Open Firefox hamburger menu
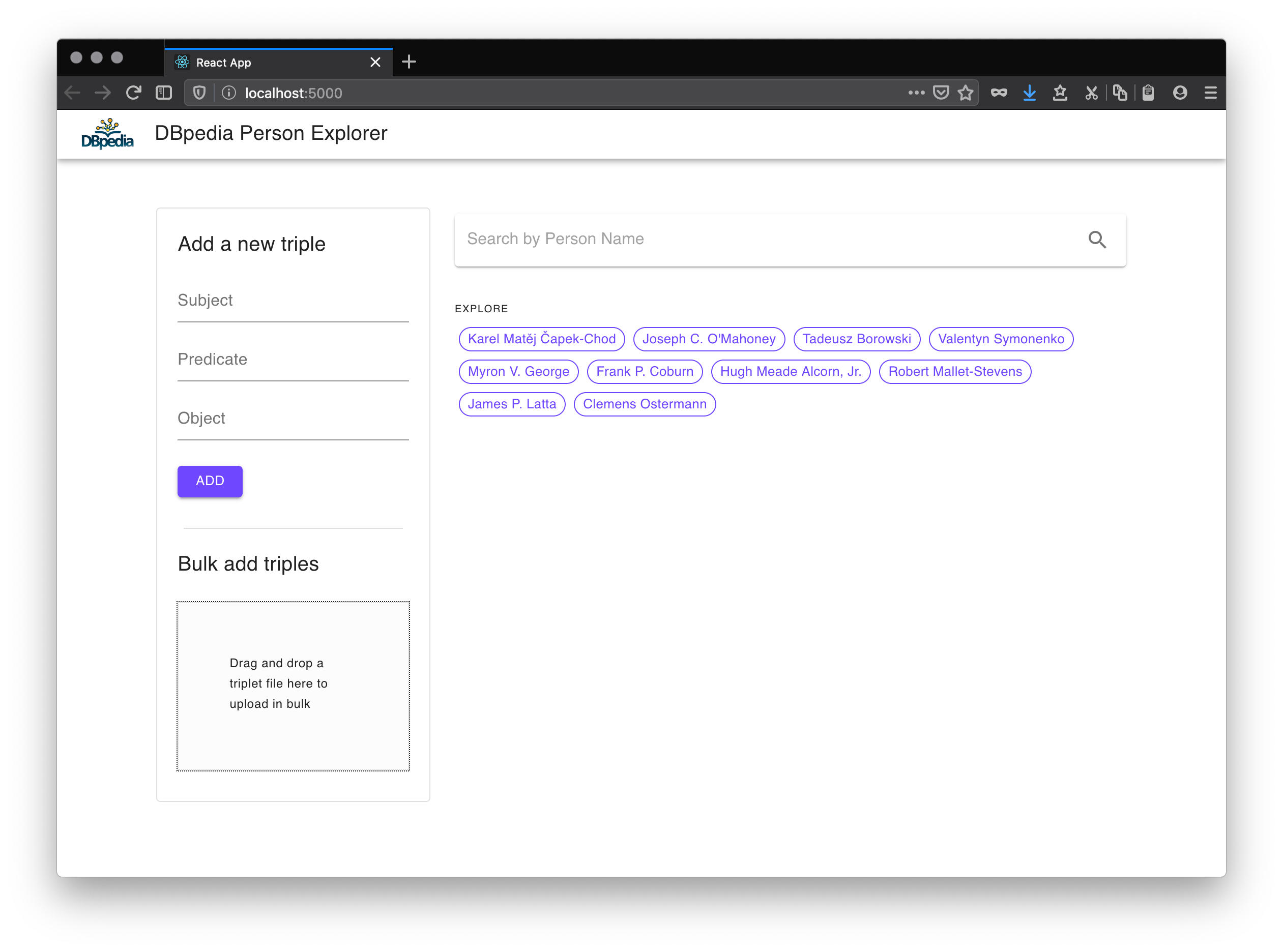1283x952 pixels. (1210, 93)
